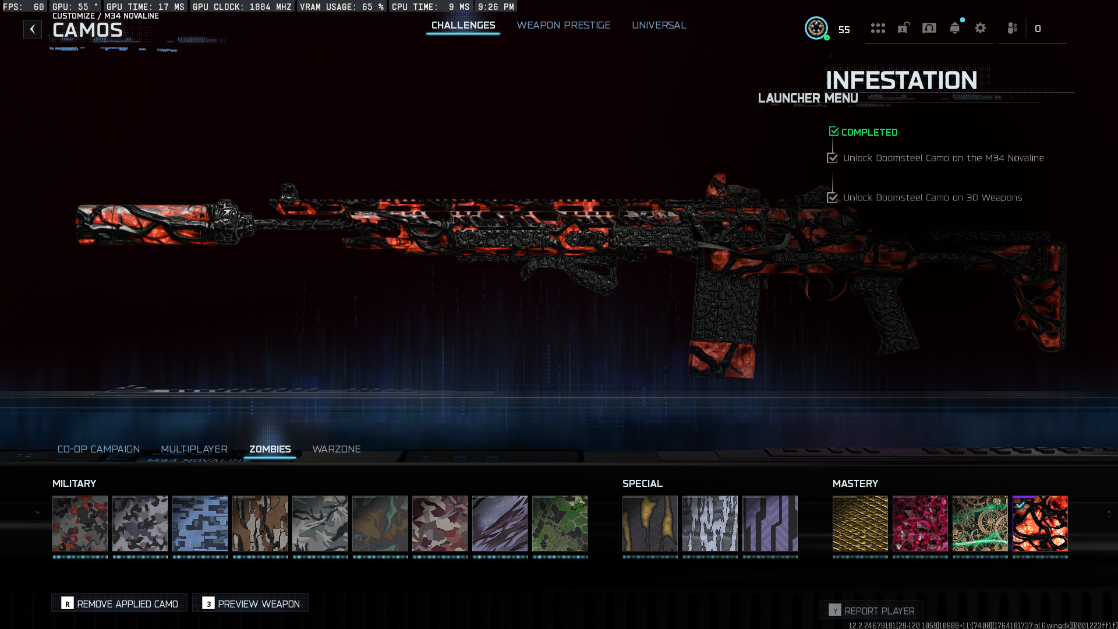Viewport: 1118px width, 629px height.
Task: Click the Completed status checkmark
Action: pyautogui.click(x=834, y=131)
